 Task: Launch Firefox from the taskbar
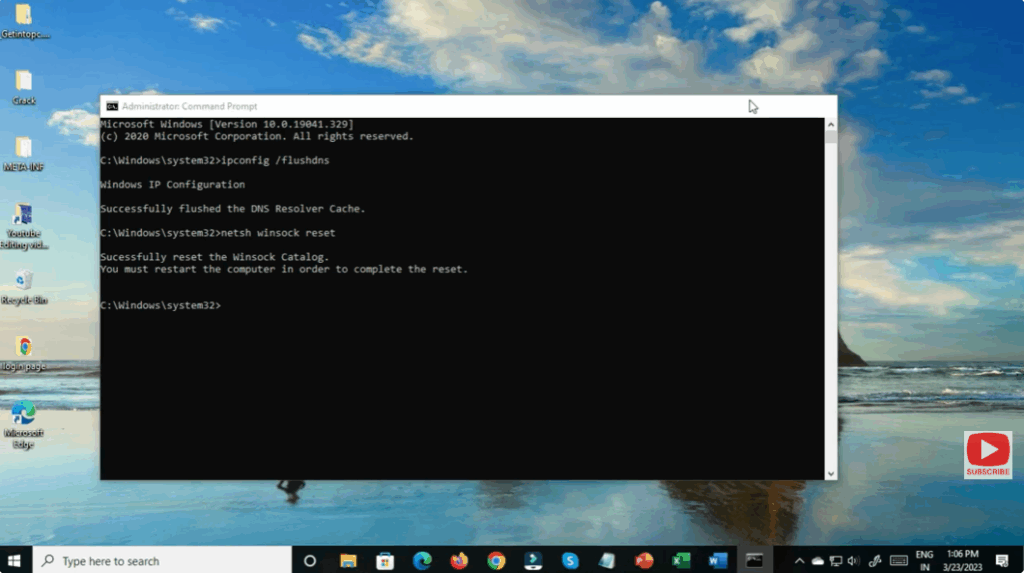[x=459, y=561]
